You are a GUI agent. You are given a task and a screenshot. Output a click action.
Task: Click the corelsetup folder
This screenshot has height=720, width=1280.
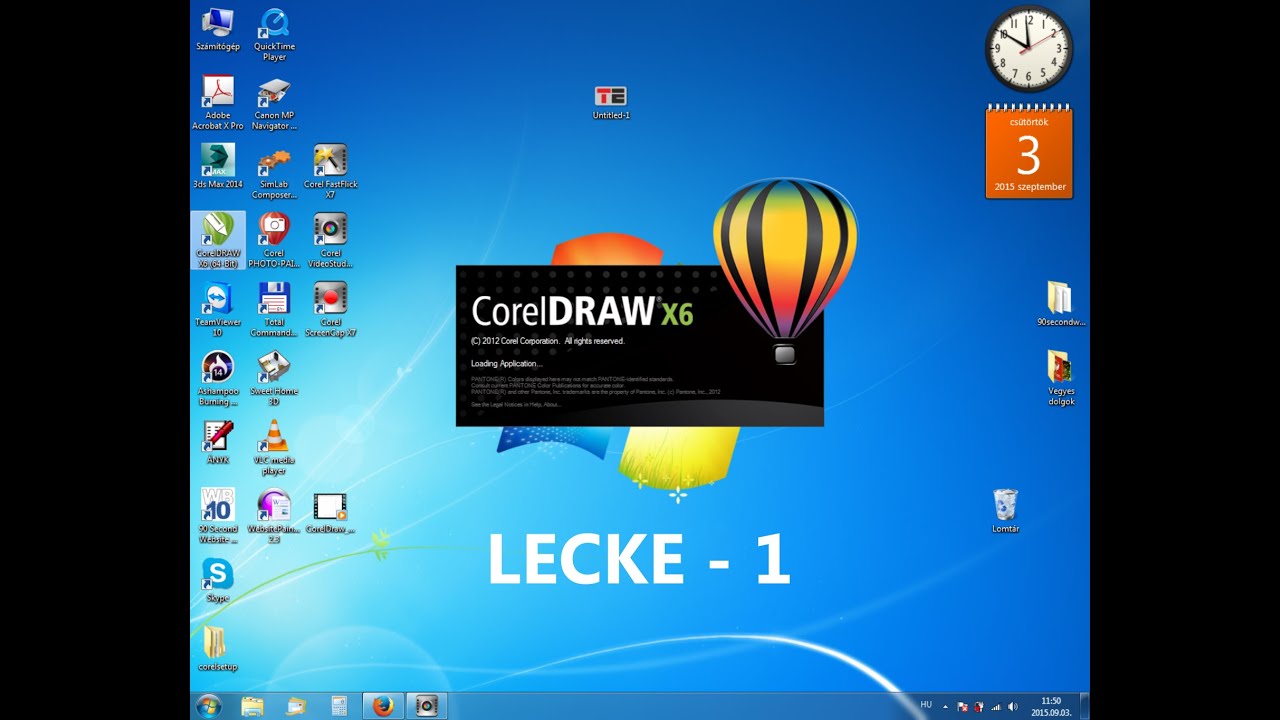pos(217,643)
